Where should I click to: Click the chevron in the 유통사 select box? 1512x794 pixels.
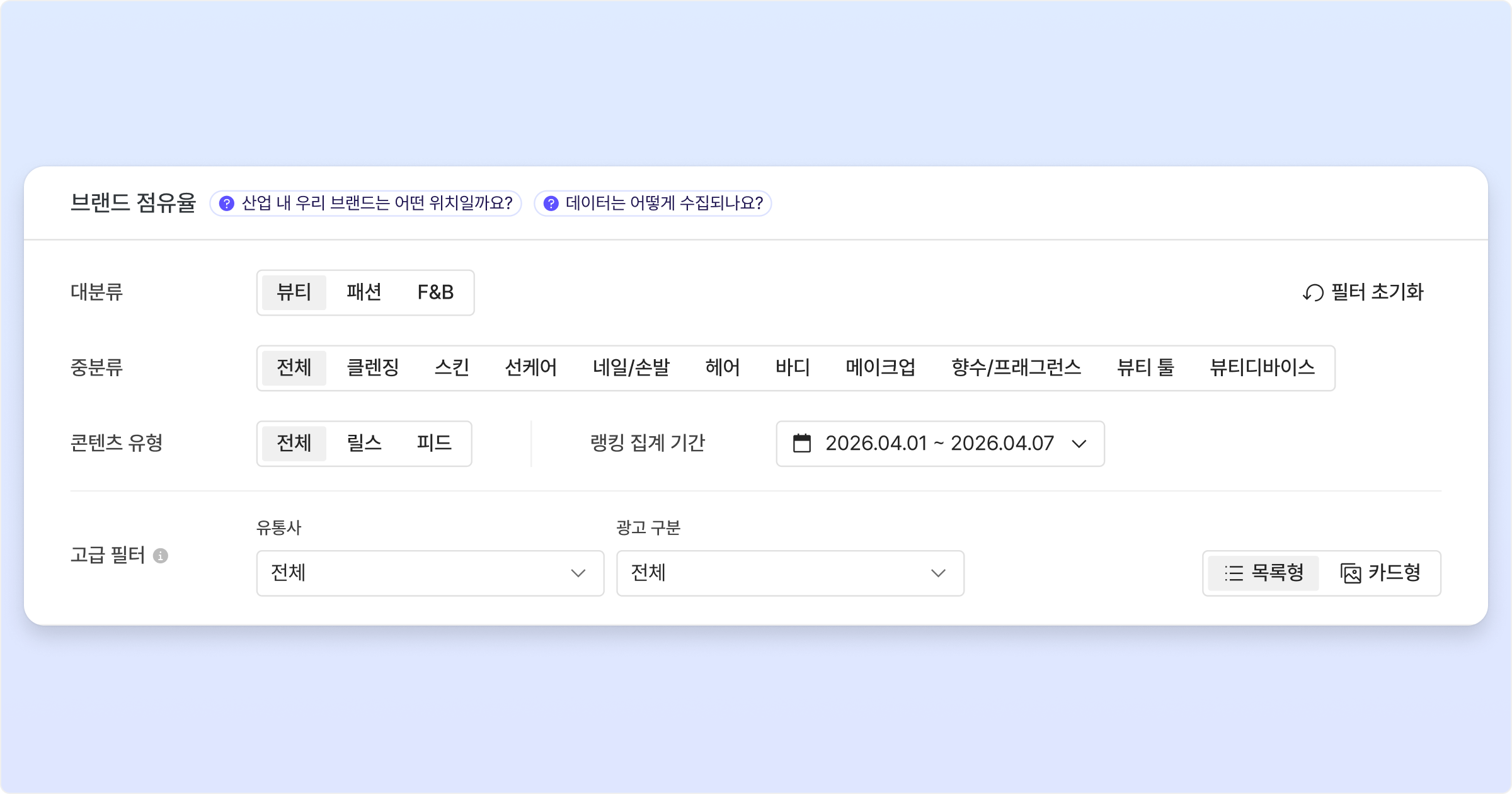tap(578, 573)
